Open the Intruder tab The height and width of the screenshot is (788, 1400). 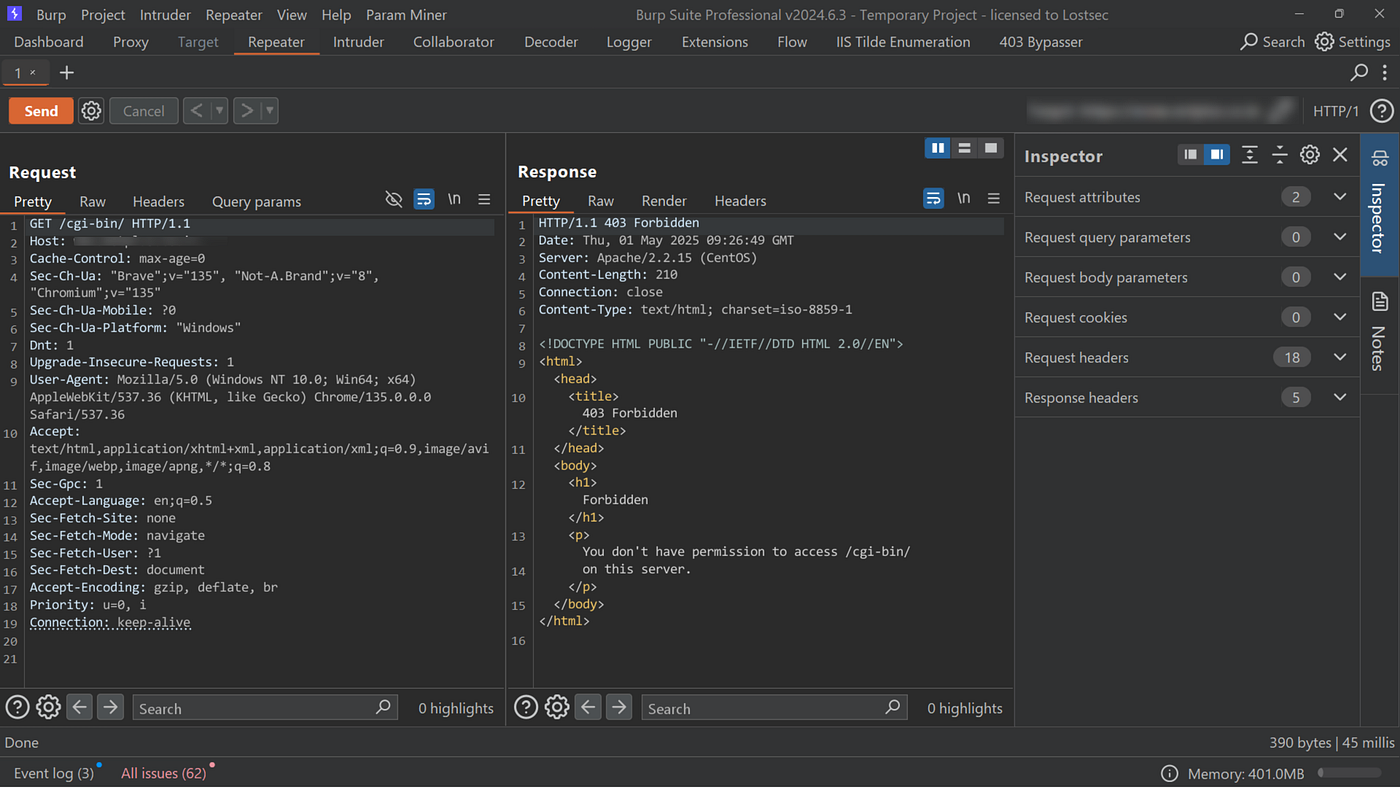(x=358, y=42)
